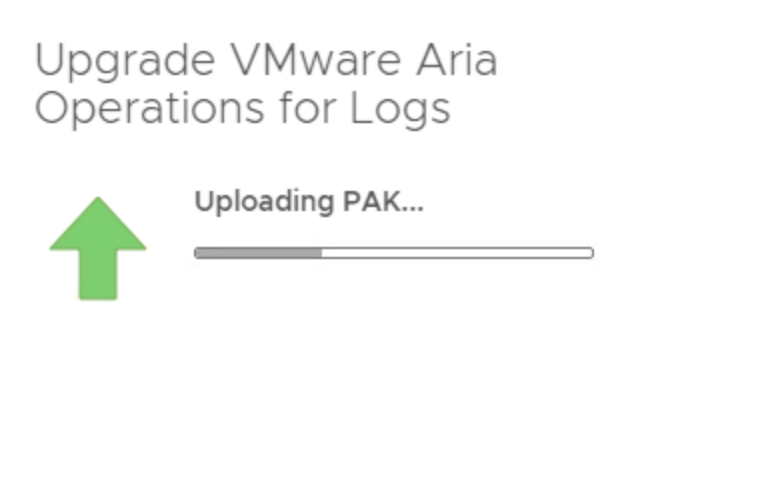Click the rounded start cap of the progress bar
The width and height of the screenshot is (774, 500).
point(199,253)
